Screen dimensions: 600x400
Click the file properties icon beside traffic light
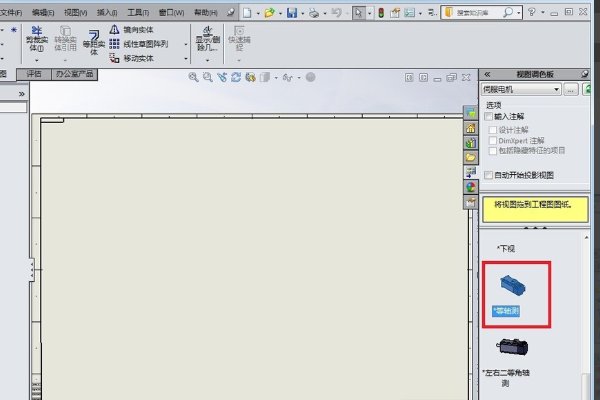click(x=395, y=13)
